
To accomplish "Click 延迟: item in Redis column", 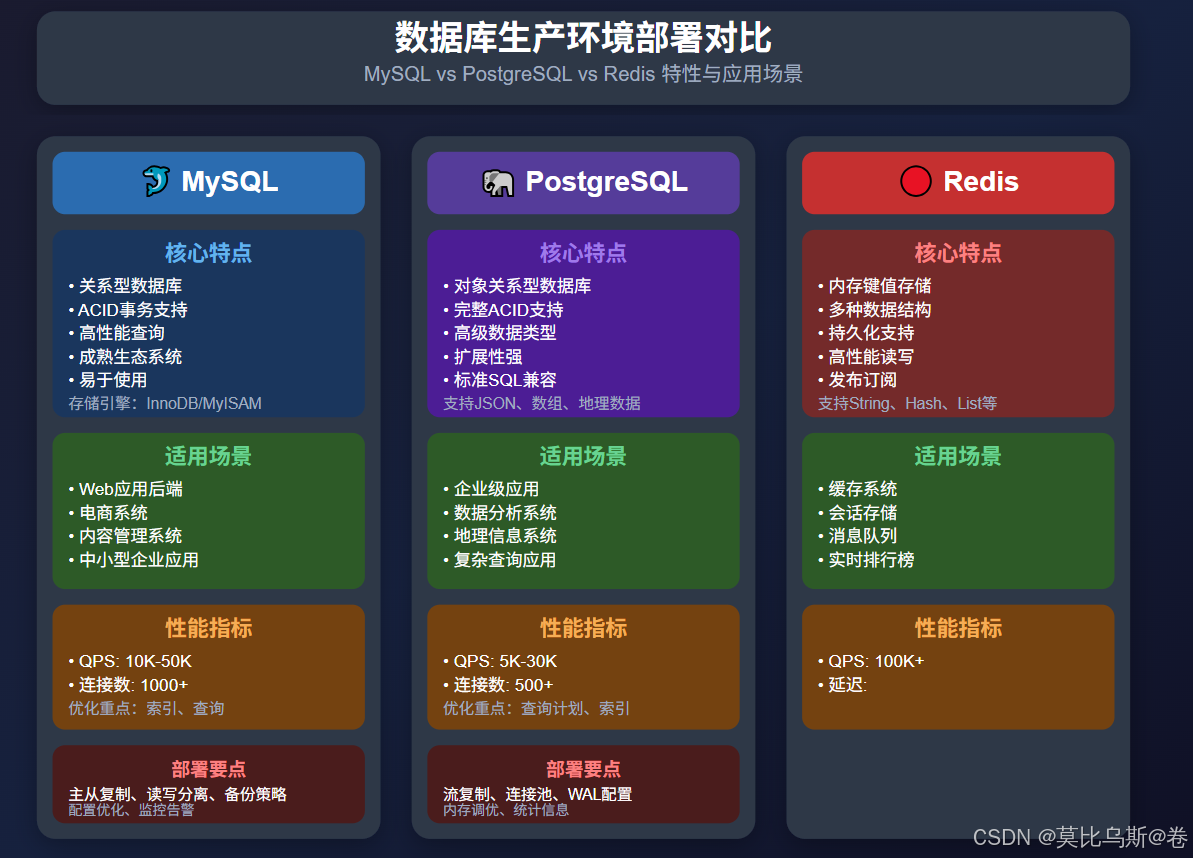I will pos(842,685).
